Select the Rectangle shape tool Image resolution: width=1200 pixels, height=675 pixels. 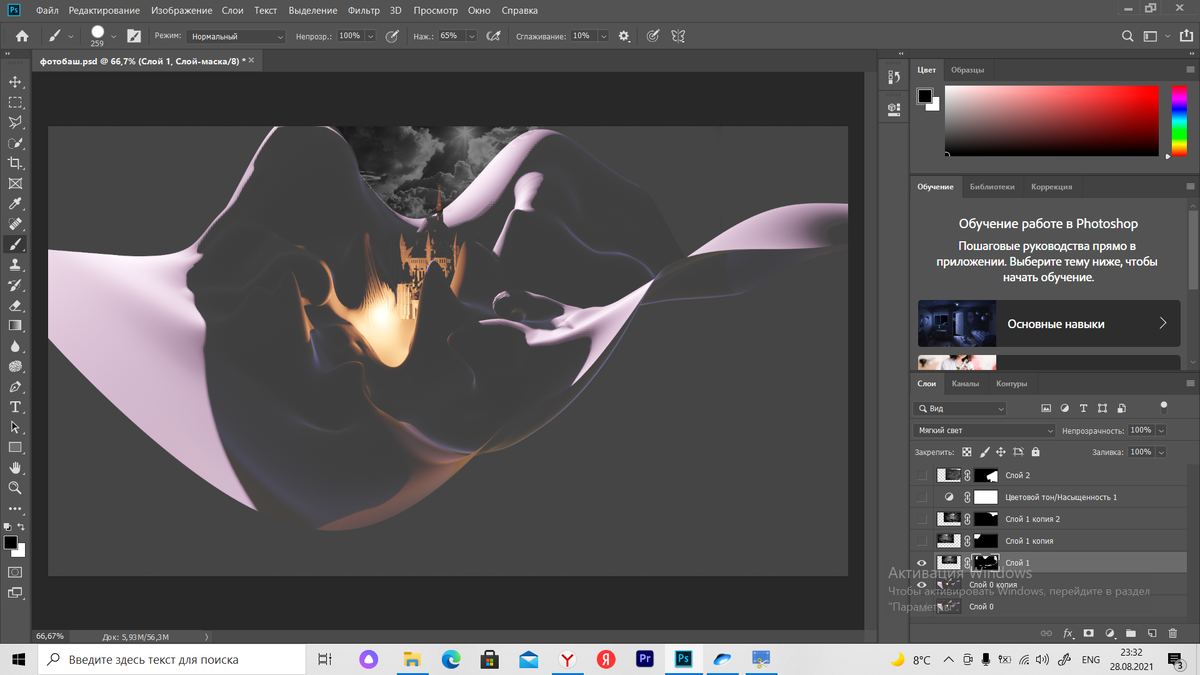[15, 447]
